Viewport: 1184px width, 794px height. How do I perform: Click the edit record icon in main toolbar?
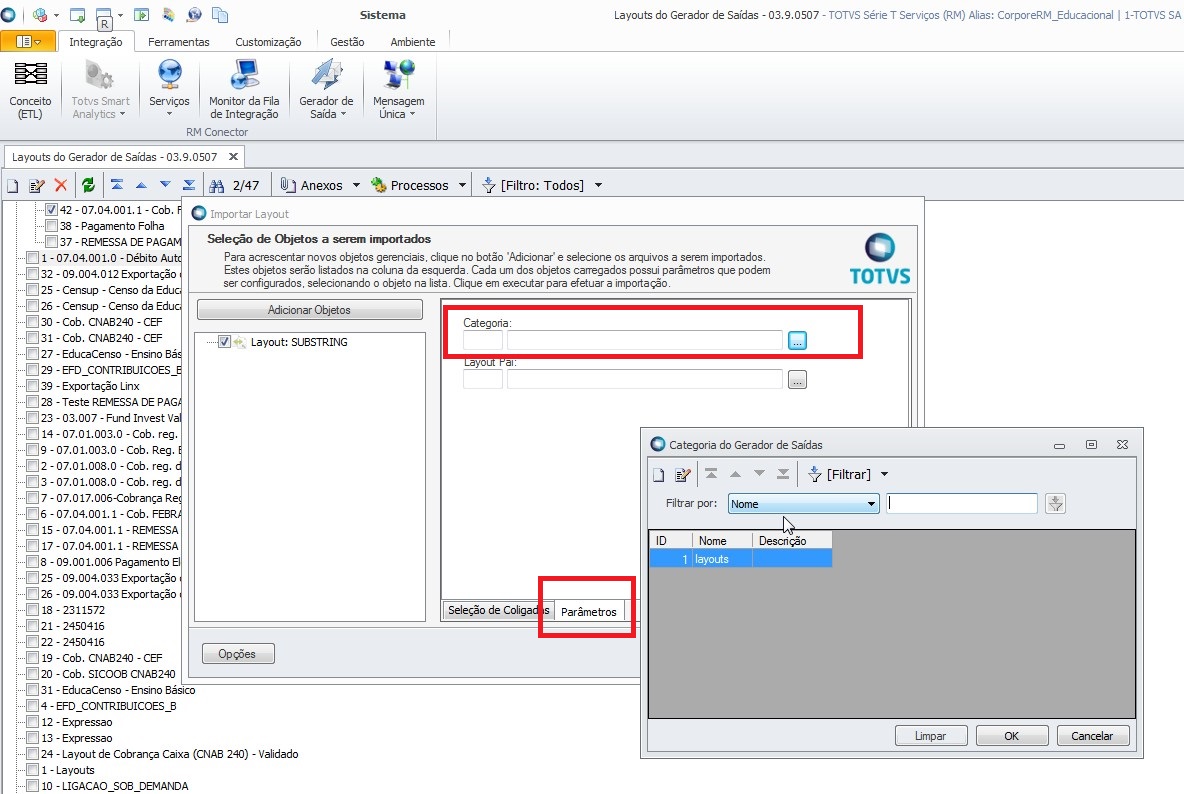(x=36, y=185)
